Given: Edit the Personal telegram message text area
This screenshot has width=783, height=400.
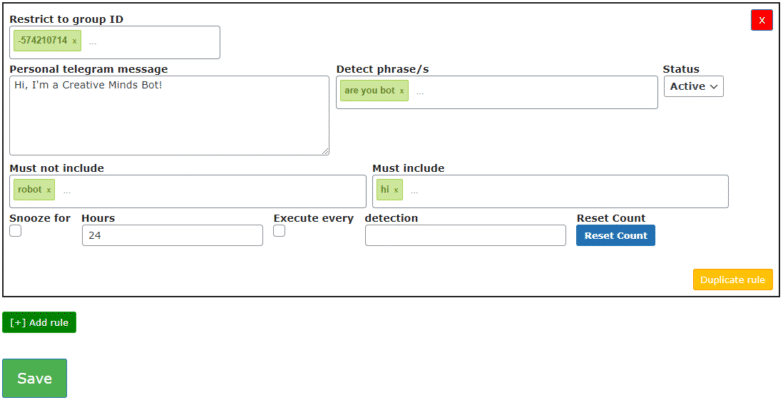Looking at the screenshot, I should point(168,115).
